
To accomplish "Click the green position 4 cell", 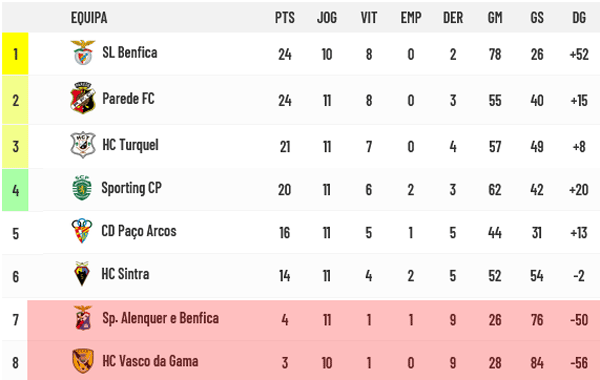I will pyautogui.click(x=15, y=190).
